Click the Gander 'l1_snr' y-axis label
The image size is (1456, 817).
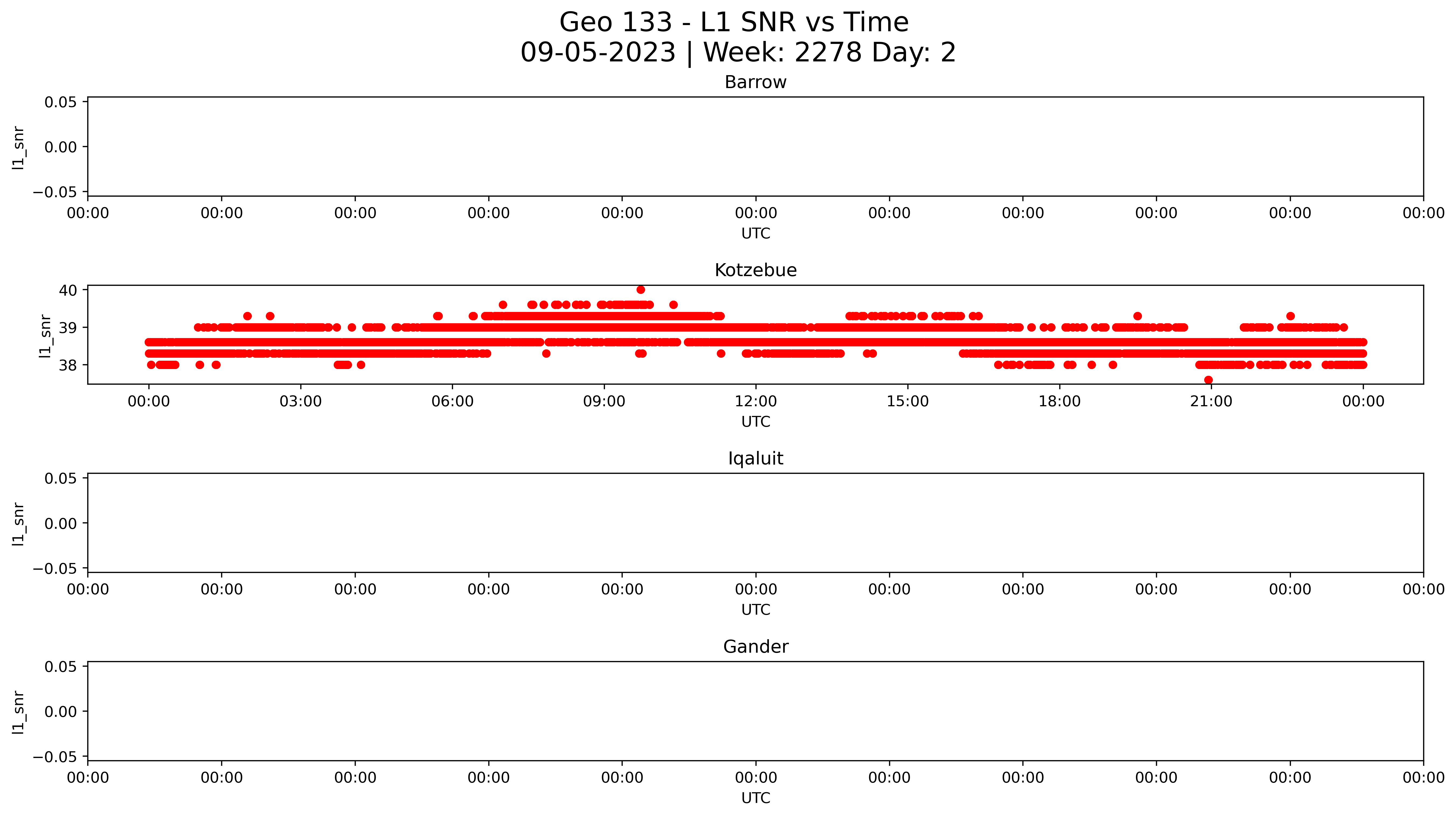19,712
